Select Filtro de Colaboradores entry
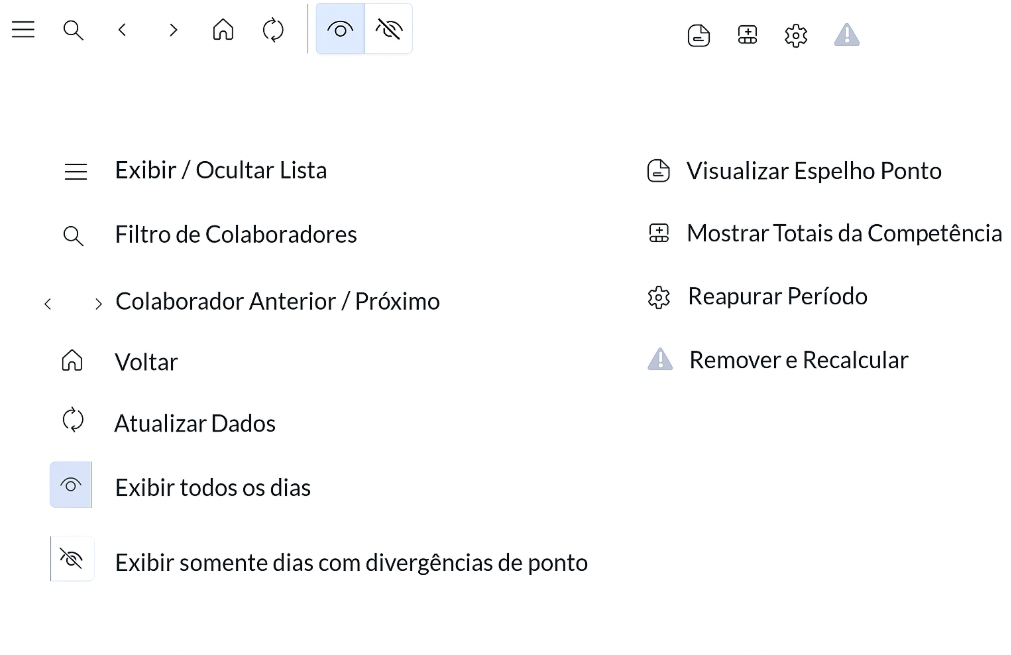1011x655 pixels. point(235,234)
